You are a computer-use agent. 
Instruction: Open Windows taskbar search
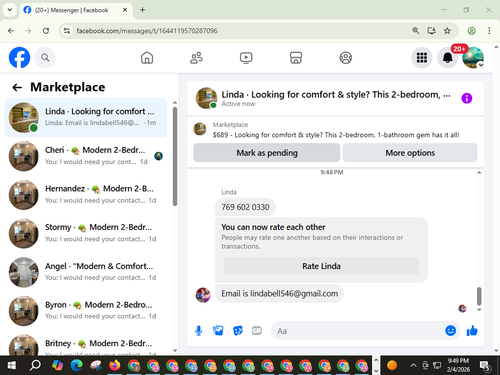tap(35, 365)
